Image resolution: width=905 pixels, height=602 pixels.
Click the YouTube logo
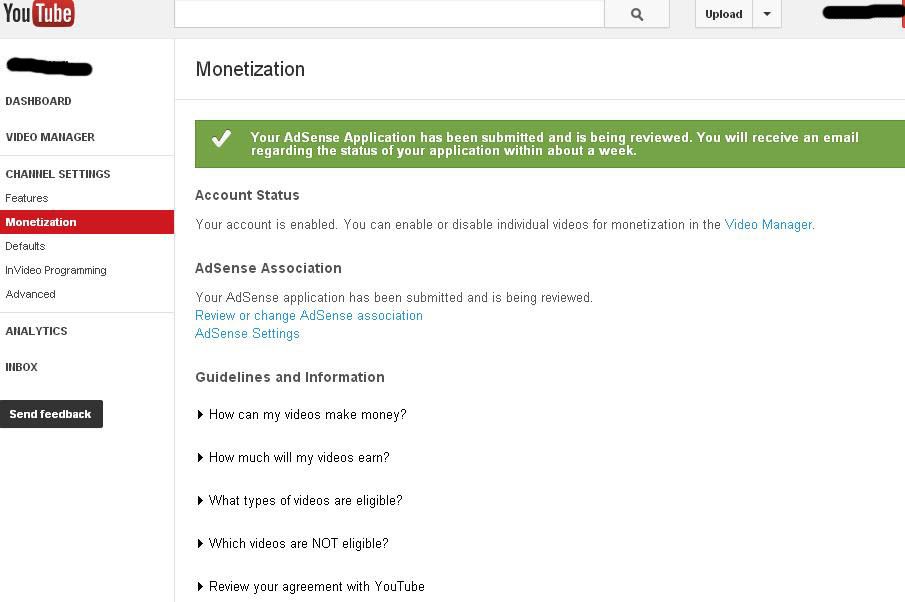point(39,13)
